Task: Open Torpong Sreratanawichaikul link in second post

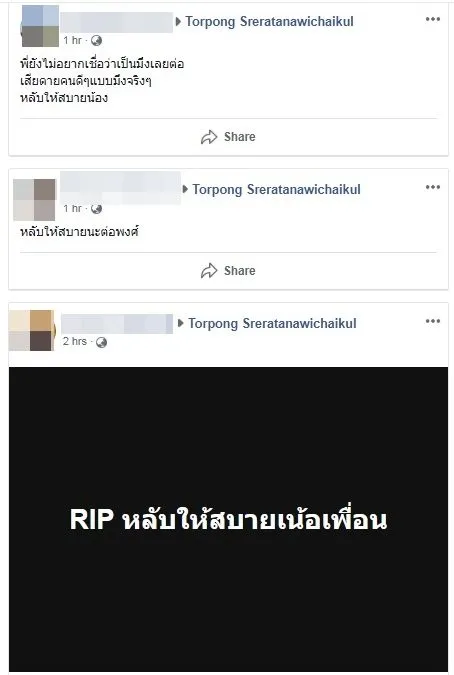Action: point(276,189)
